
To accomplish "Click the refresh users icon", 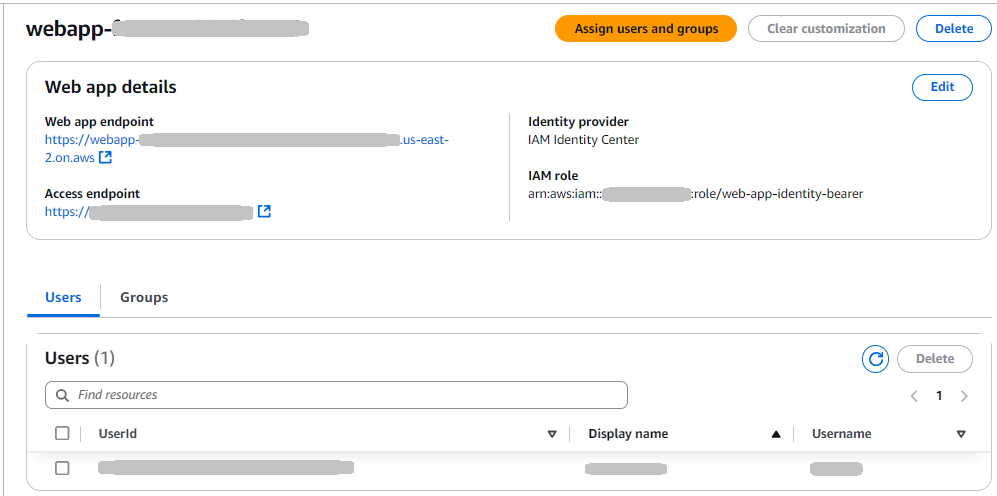I will click(875, 359).
